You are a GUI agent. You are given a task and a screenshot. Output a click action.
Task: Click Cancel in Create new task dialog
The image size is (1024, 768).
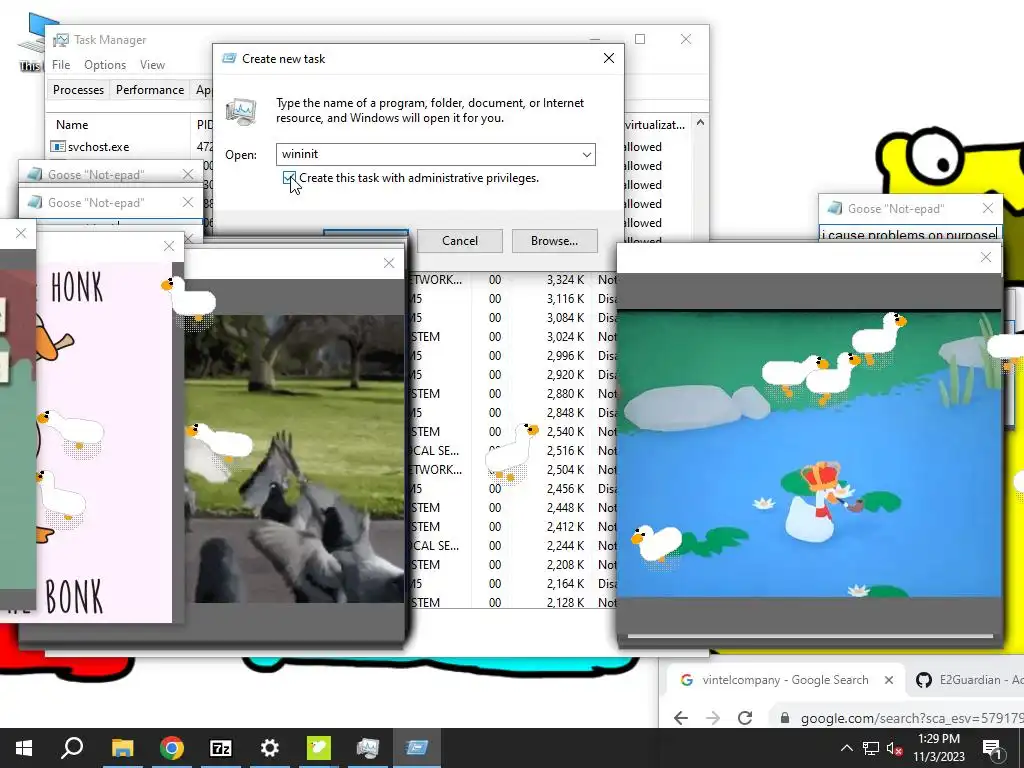[x=460, y=241]
